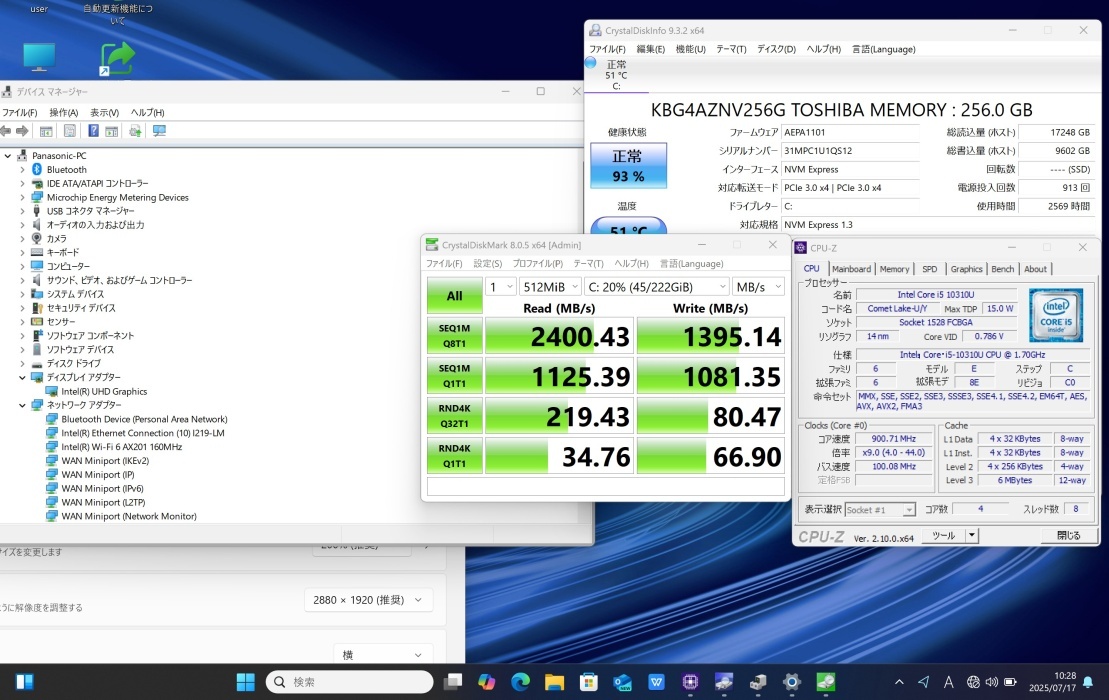Toggle the action pane icon in Device Manager
Screen dimensions: 1109x700
click(x=112, y=131)
